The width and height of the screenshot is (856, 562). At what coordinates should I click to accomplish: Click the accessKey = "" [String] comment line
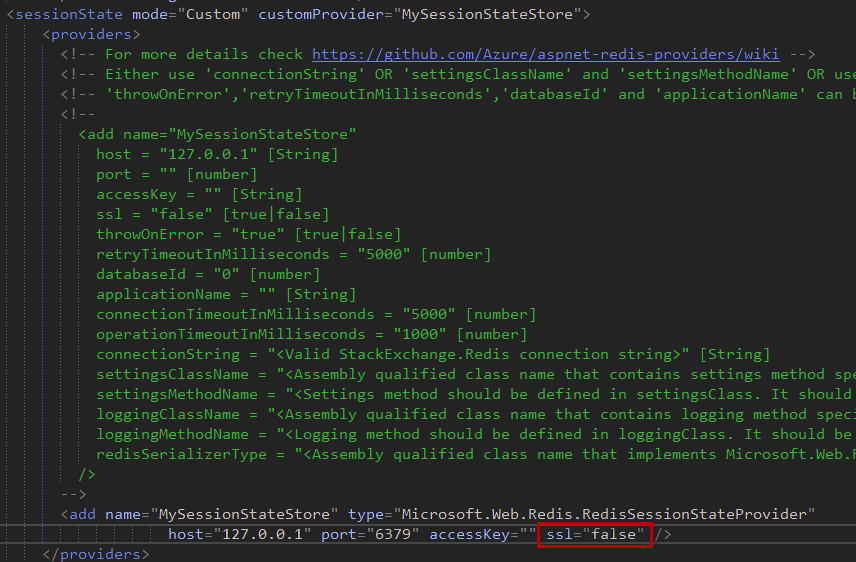click(199, 194)
